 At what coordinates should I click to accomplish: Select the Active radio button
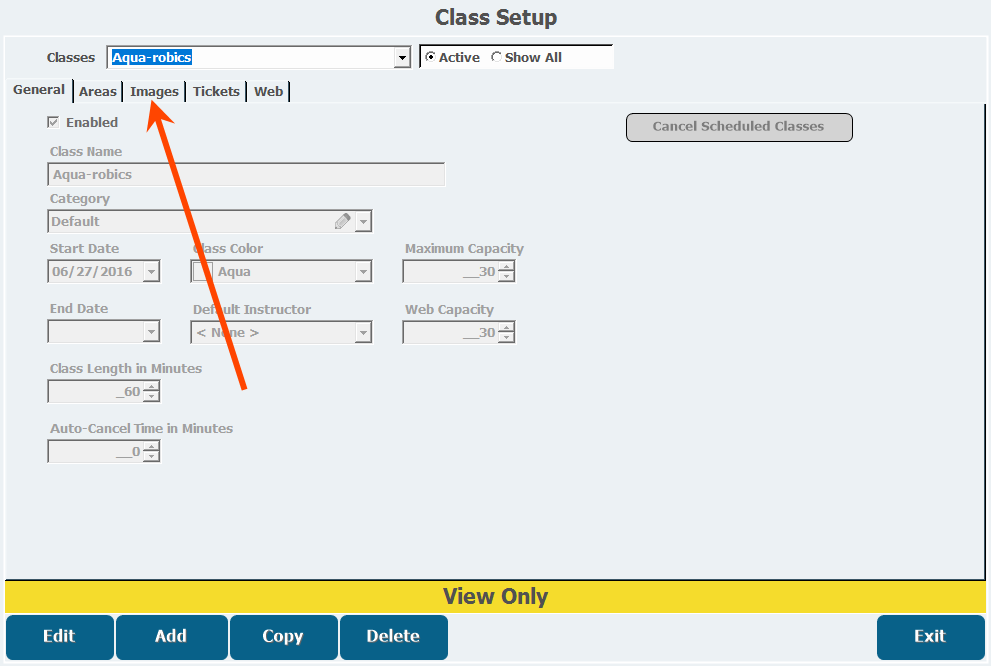pos(430,57)
